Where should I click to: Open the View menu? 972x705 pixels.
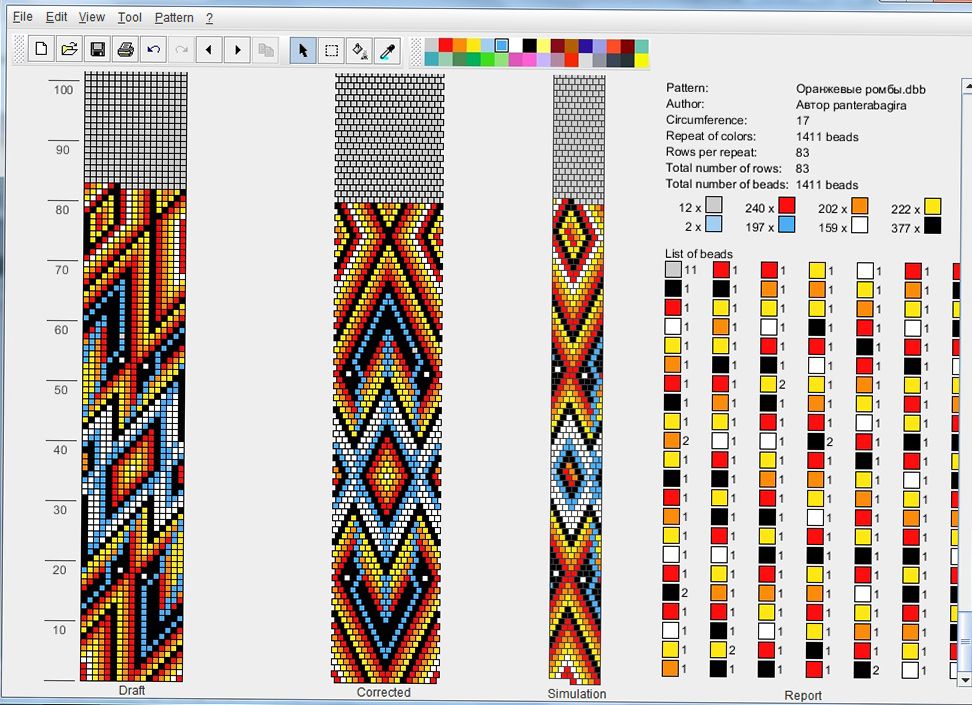91,17
